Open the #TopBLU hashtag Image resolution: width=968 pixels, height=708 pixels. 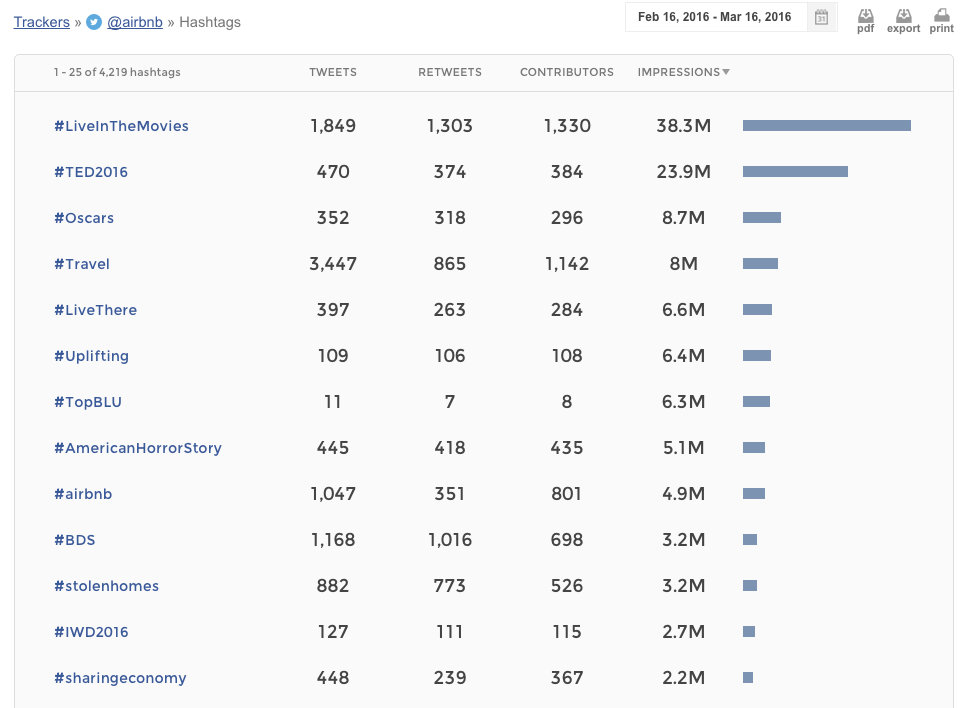tap(88, 402)
